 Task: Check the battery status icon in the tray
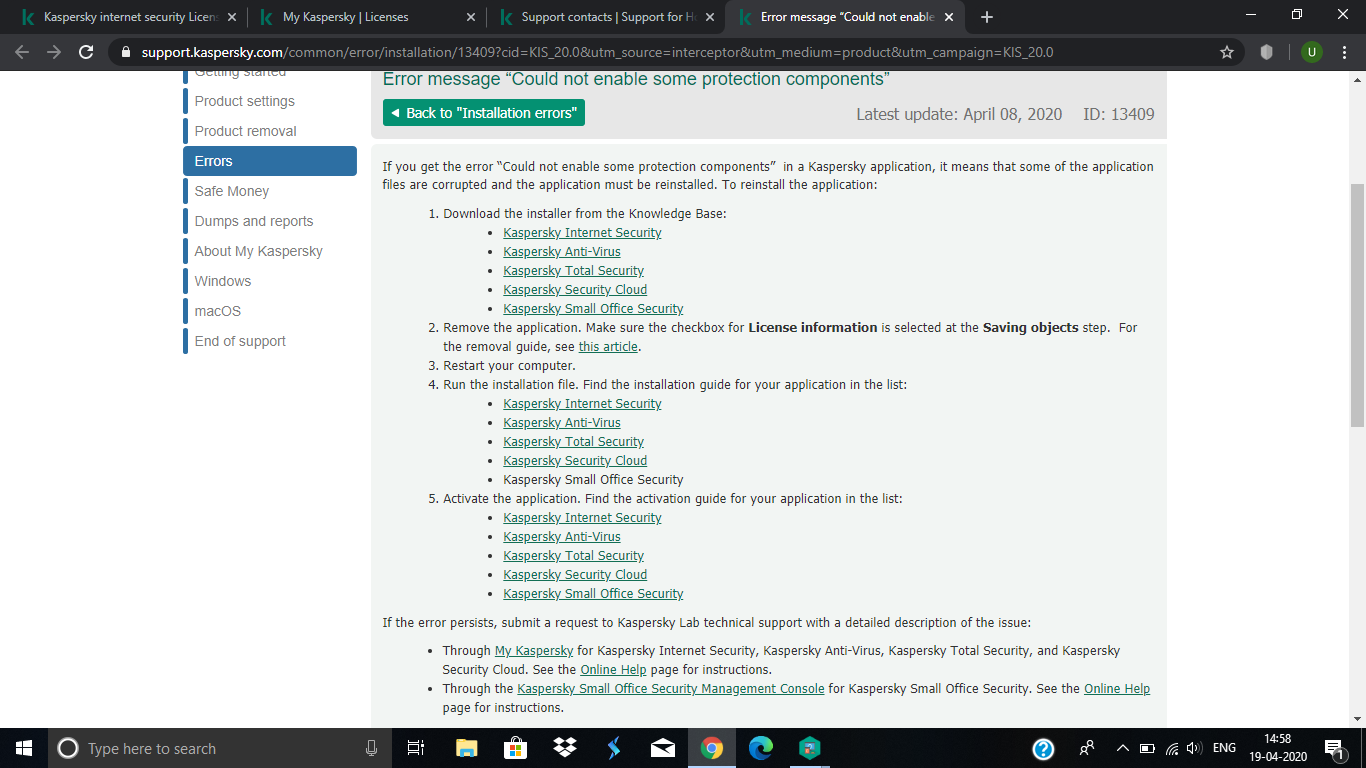click(1147, 748)
